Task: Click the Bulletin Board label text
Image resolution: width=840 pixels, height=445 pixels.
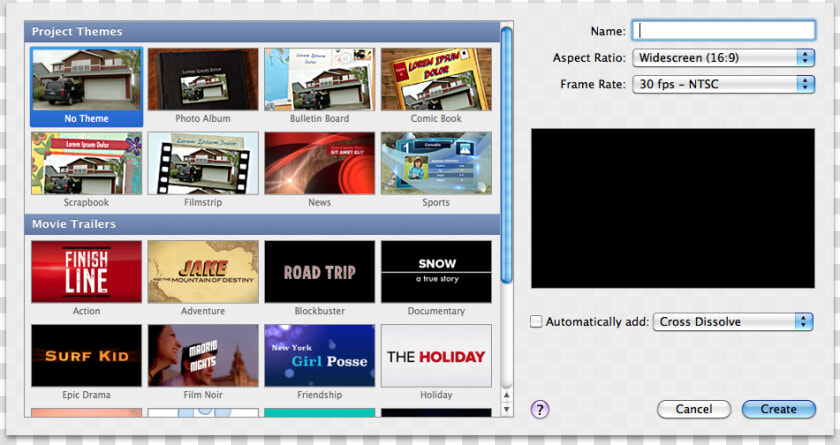Action: [x=319, y=119]
